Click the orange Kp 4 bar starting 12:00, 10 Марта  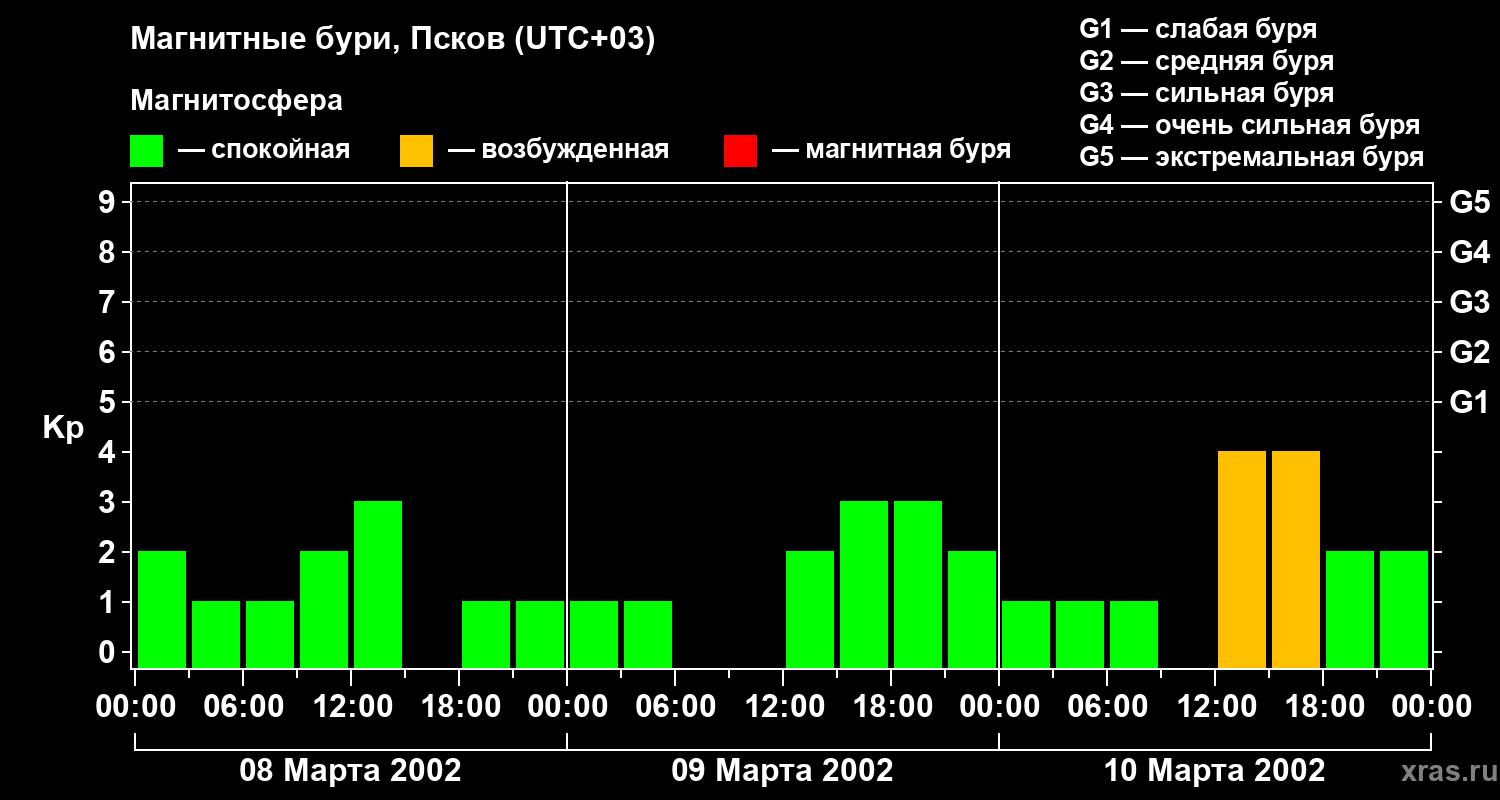point(1242,559)
